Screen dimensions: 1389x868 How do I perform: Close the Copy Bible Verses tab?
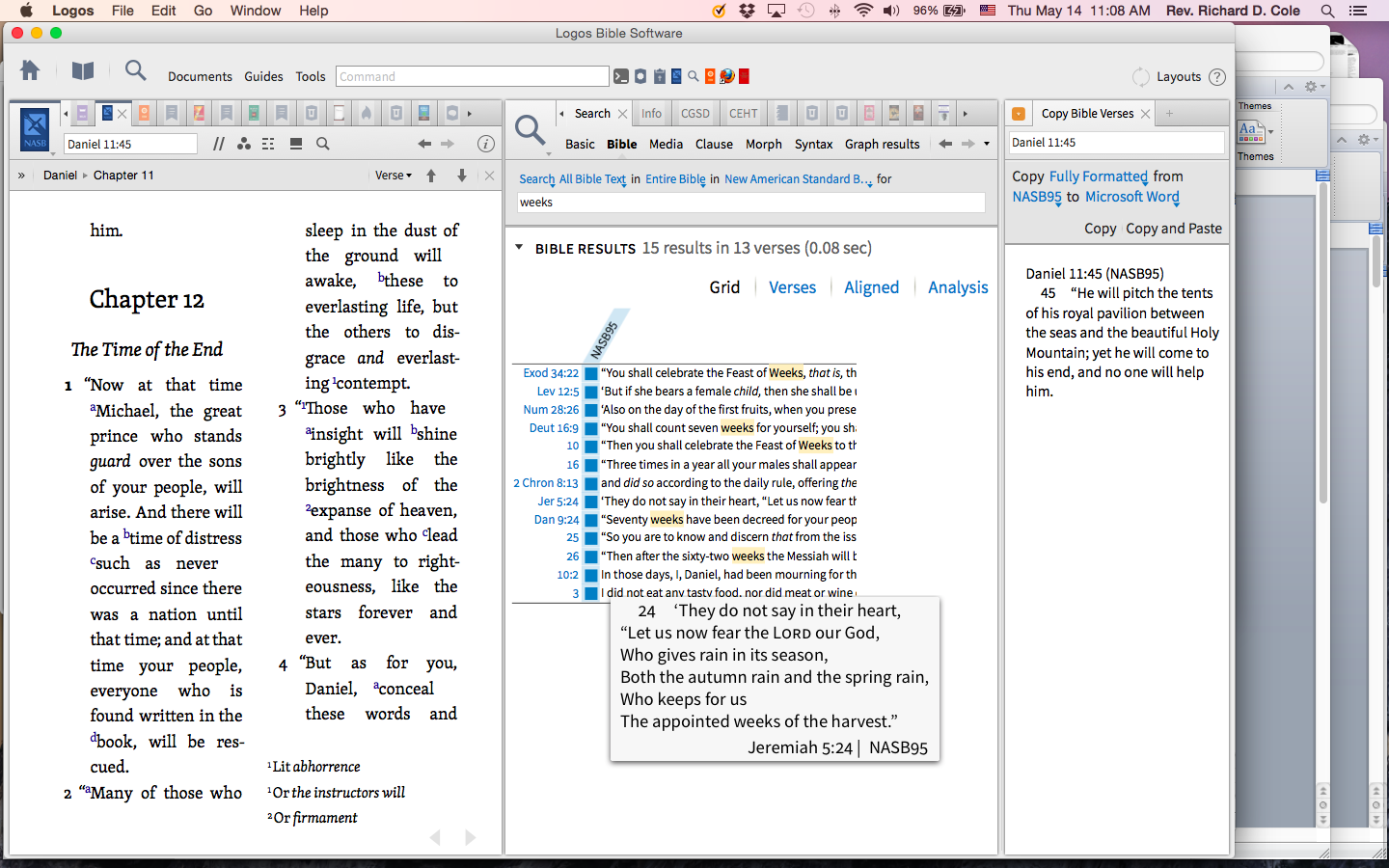(1146, 114)
